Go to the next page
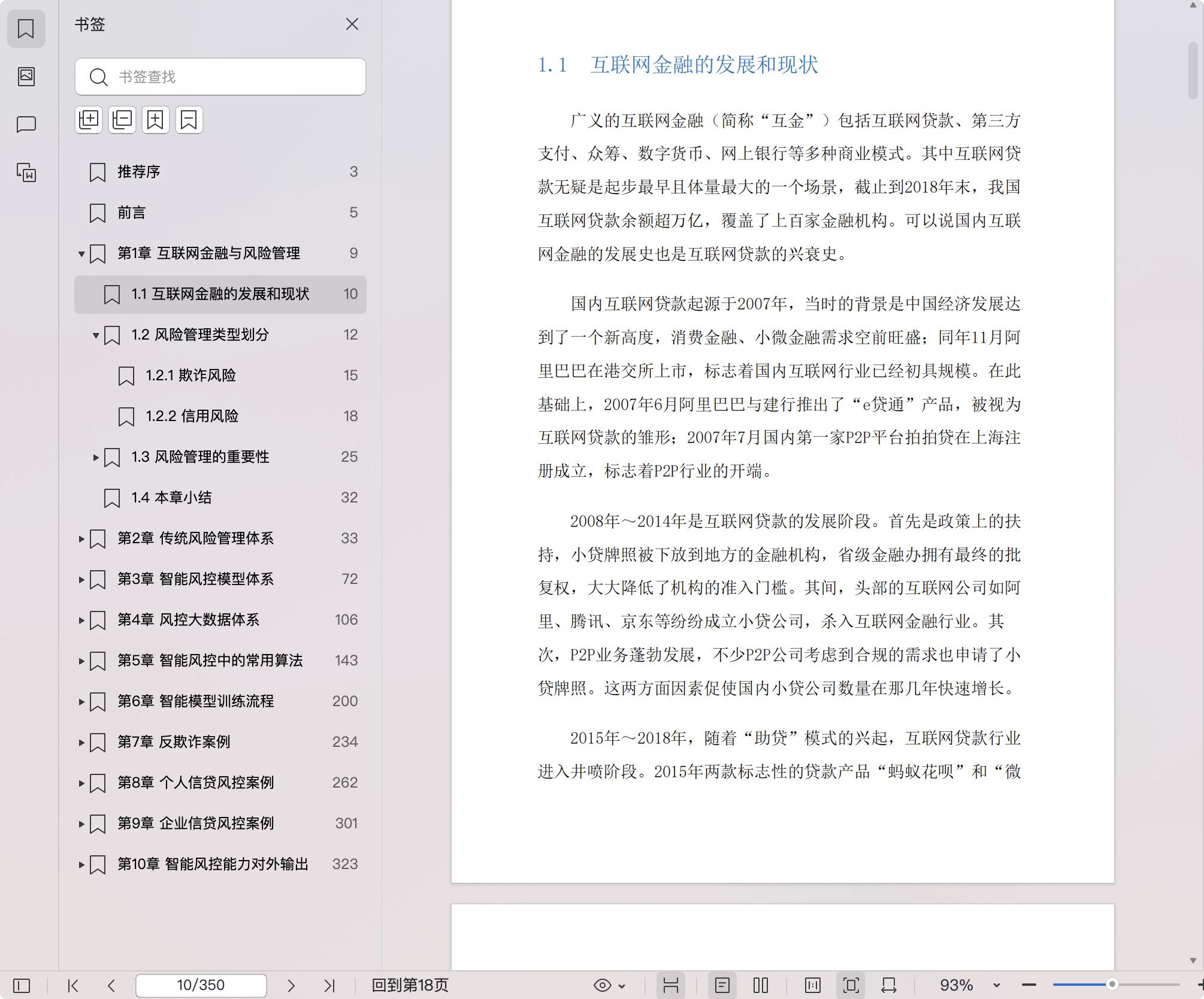Screen dimensions: 1204x999 tap(291, 985)
